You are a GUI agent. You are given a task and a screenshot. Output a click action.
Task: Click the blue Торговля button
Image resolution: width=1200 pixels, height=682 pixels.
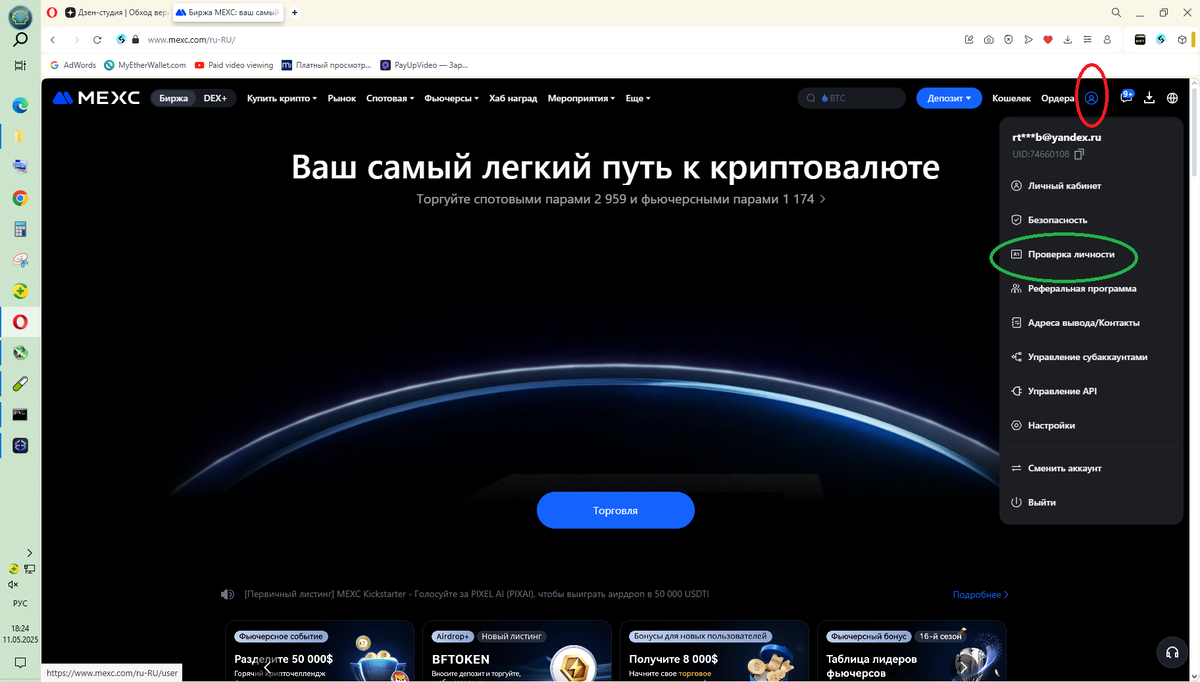(x=615, y=510)
